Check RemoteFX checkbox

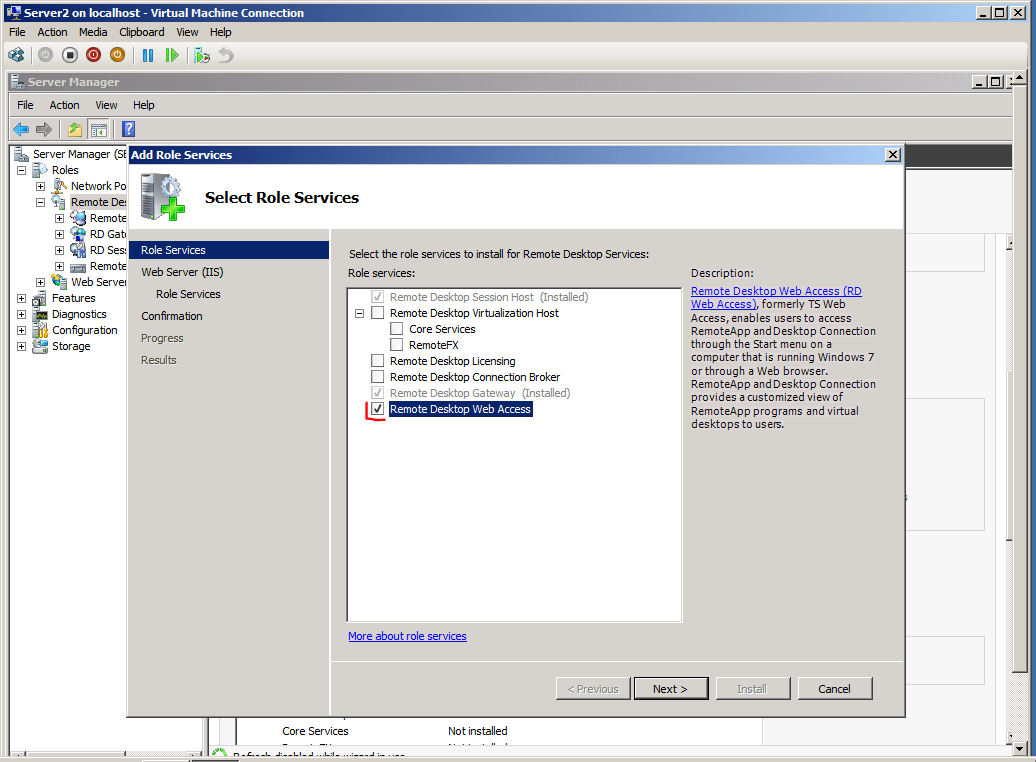tap(396, 344)
